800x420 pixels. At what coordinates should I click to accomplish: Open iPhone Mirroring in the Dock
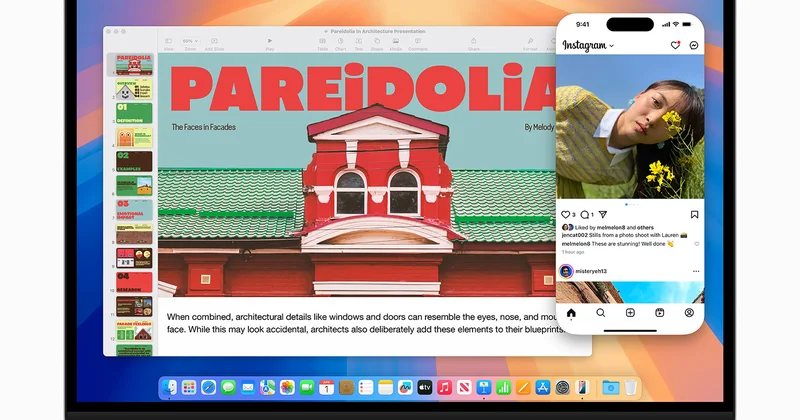(582, 388)
